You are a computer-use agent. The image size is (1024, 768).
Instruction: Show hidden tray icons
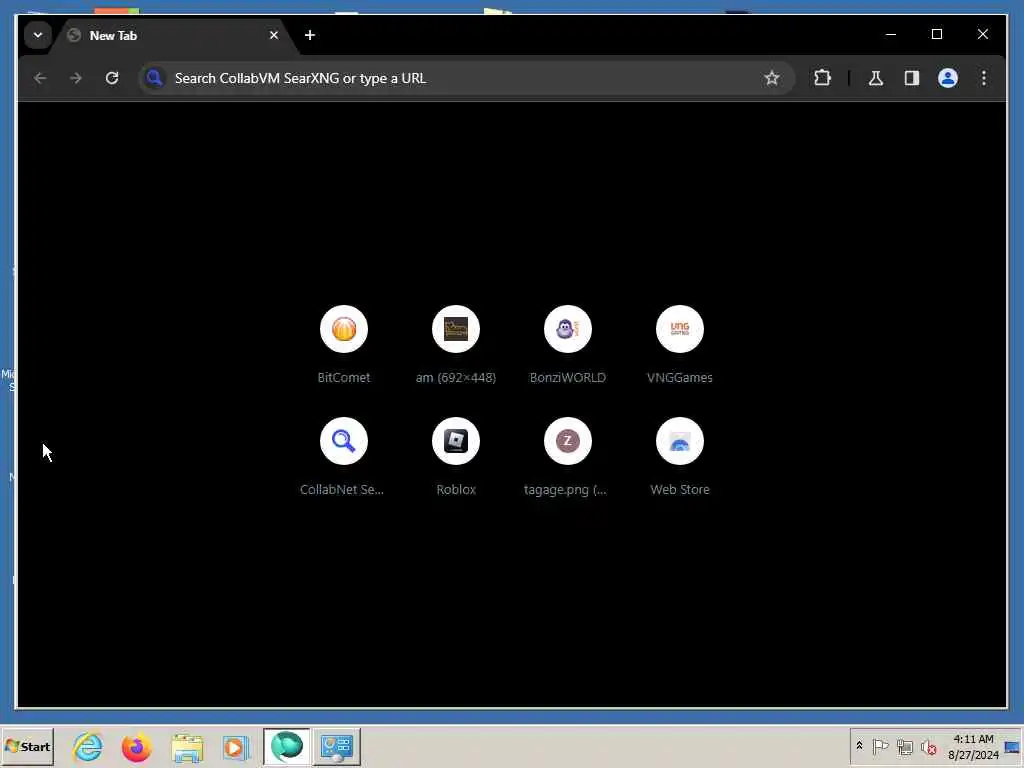859,746
